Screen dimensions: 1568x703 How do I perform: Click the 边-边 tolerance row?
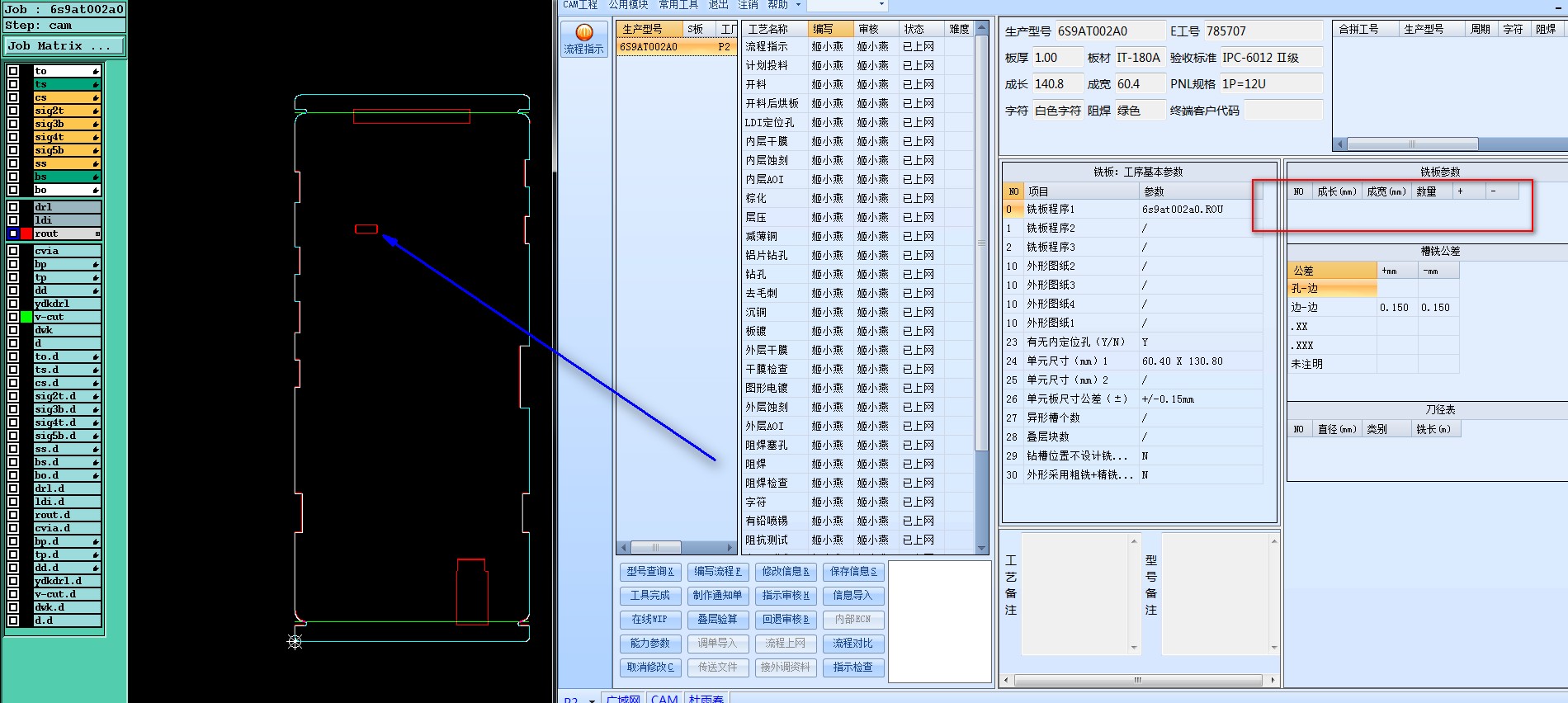[x=1373, y=307]
